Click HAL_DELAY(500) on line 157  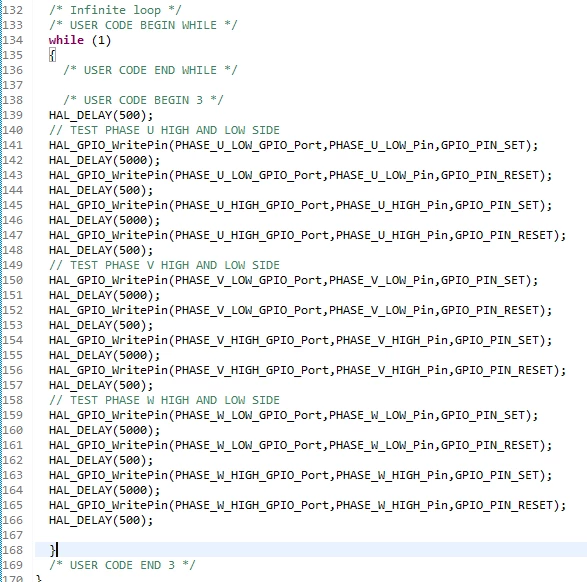tap(101, 385)
